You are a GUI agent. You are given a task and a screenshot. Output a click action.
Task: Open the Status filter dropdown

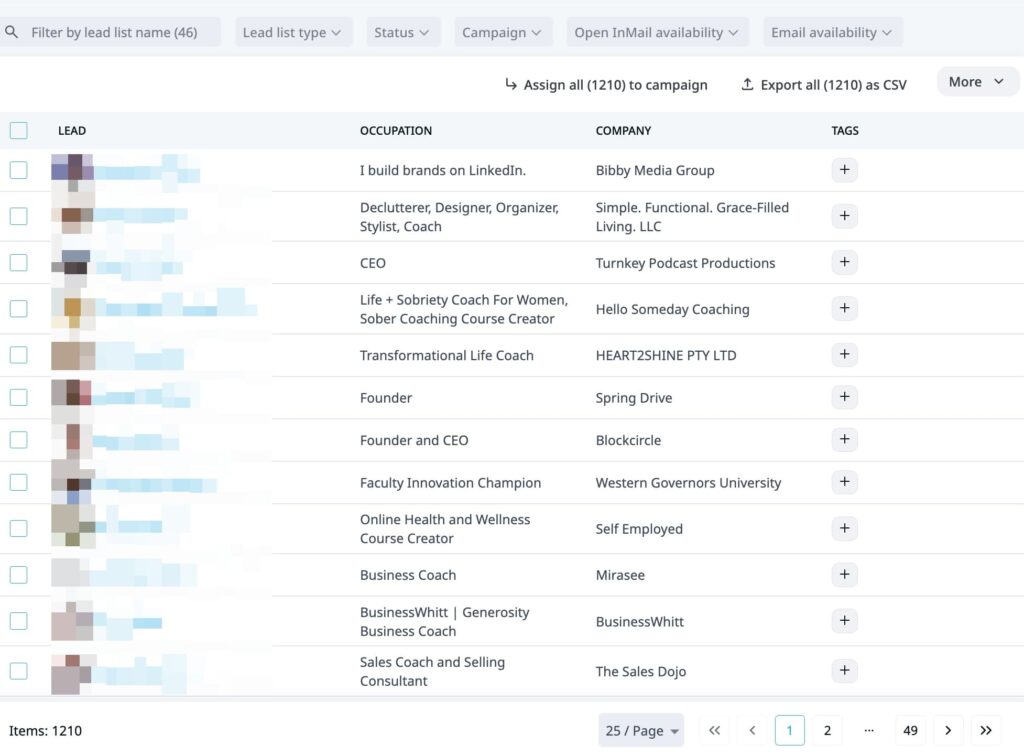(x=402, y=32)
